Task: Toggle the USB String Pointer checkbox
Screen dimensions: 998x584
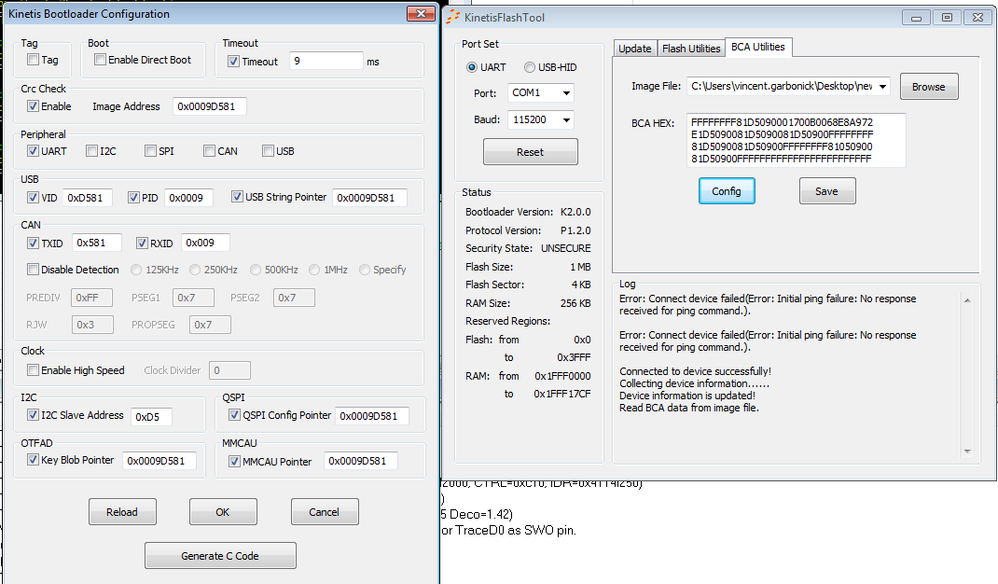Action: click(x=237, y=197)
